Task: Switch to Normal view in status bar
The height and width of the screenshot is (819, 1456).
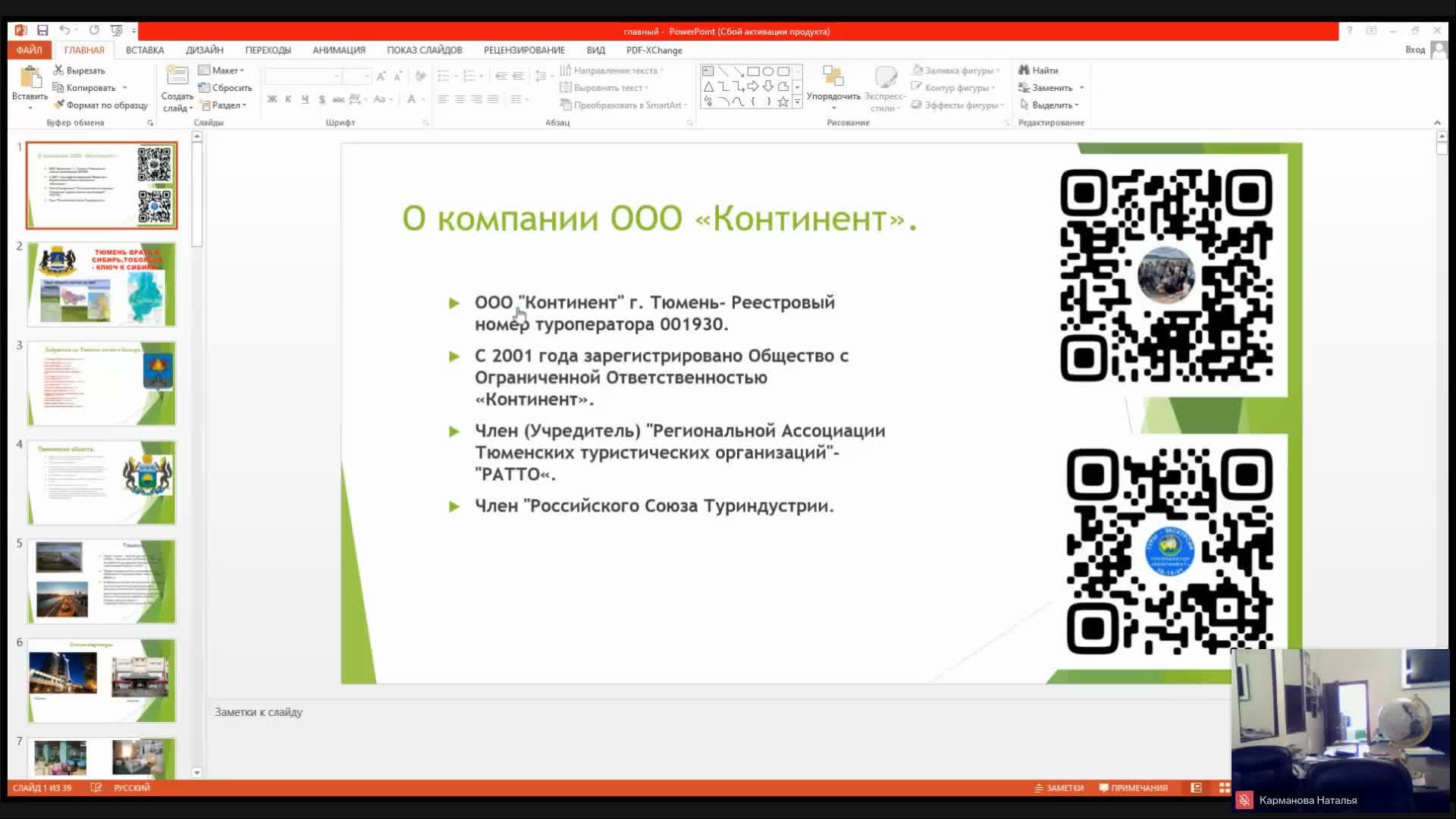Action: click(1196, 788)
